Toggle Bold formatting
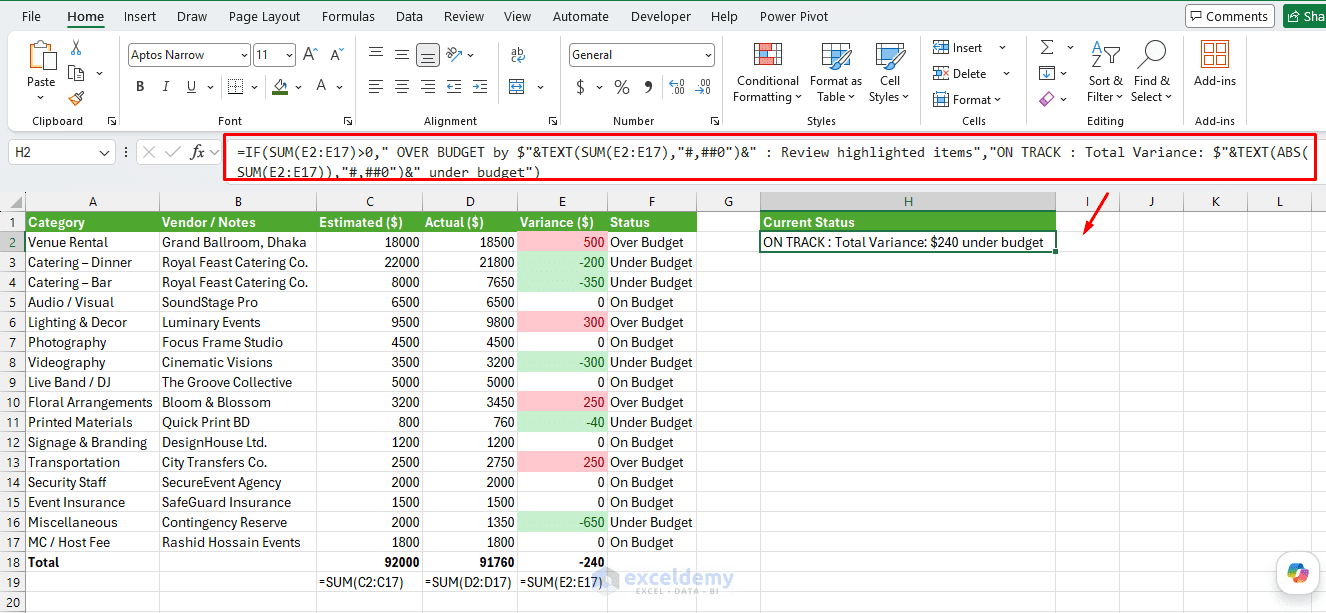 tap(140, 87)
